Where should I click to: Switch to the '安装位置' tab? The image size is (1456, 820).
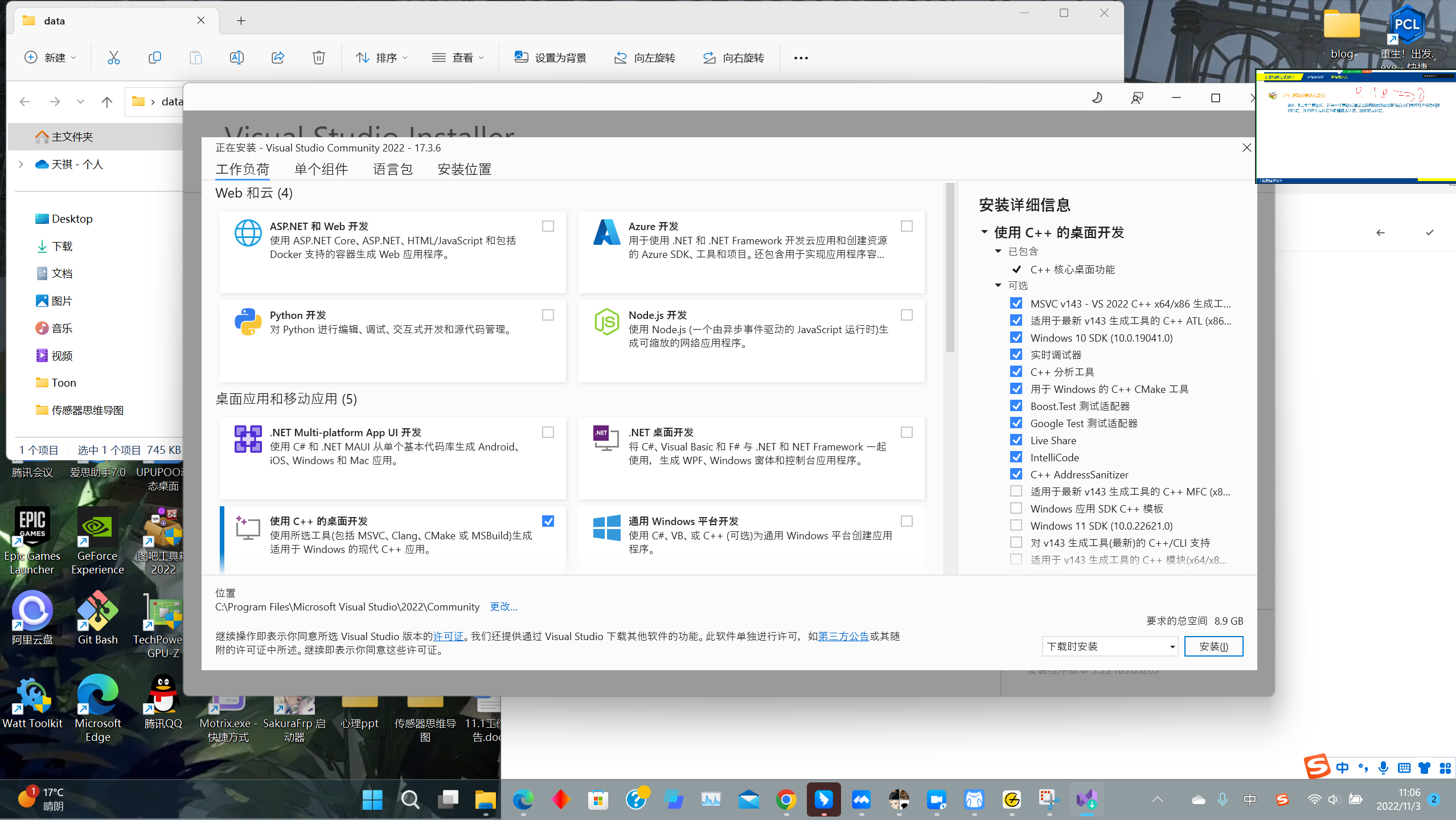[x=464, y=169]
